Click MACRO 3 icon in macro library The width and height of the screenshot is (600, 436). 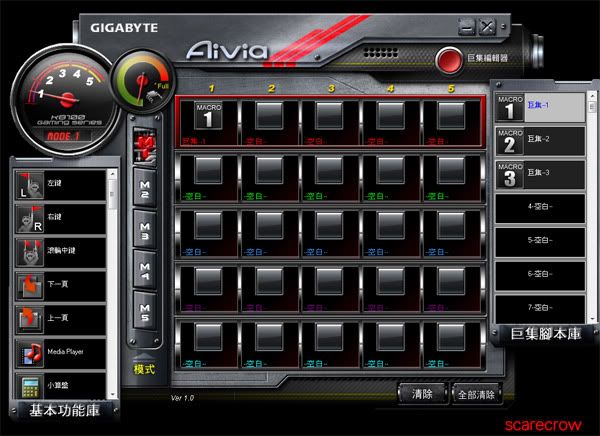coord(509,175)
